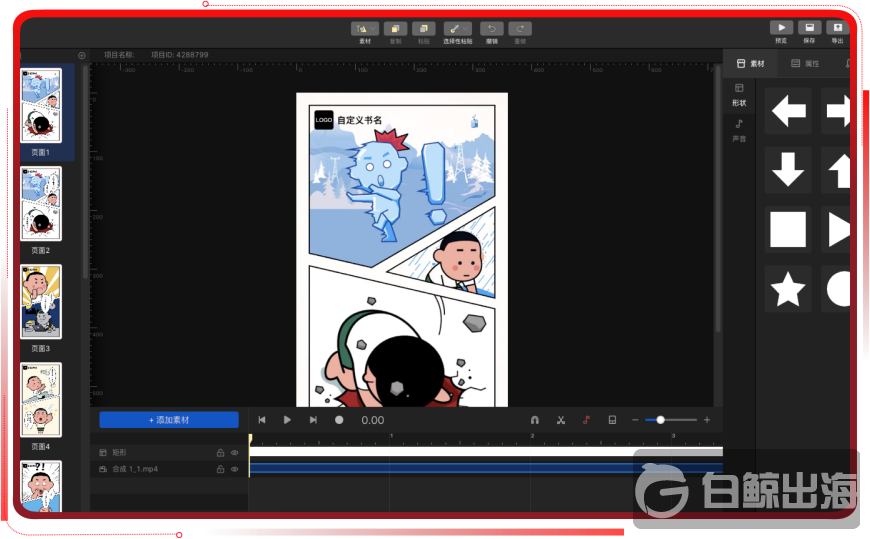Click the 重做 redo icon

click(520, 29)
